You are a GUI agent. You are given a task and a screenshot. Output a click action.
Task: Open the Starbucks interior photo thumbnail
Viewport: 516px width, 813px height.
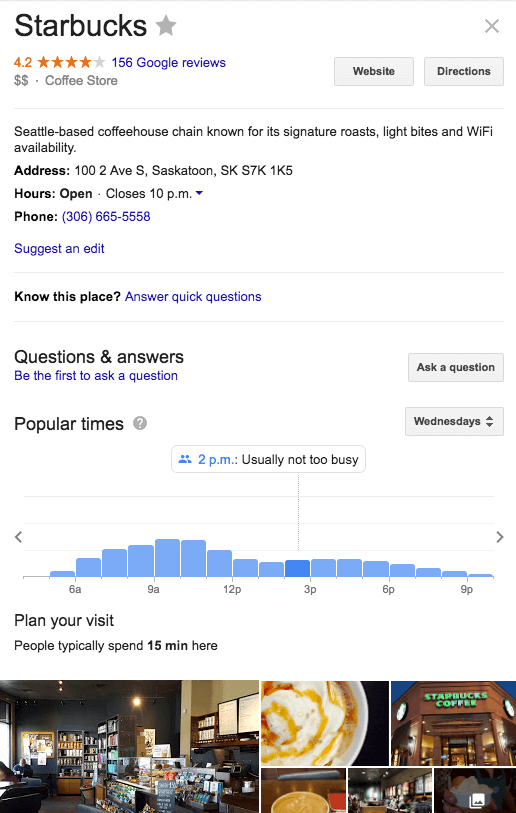point(129,747)
